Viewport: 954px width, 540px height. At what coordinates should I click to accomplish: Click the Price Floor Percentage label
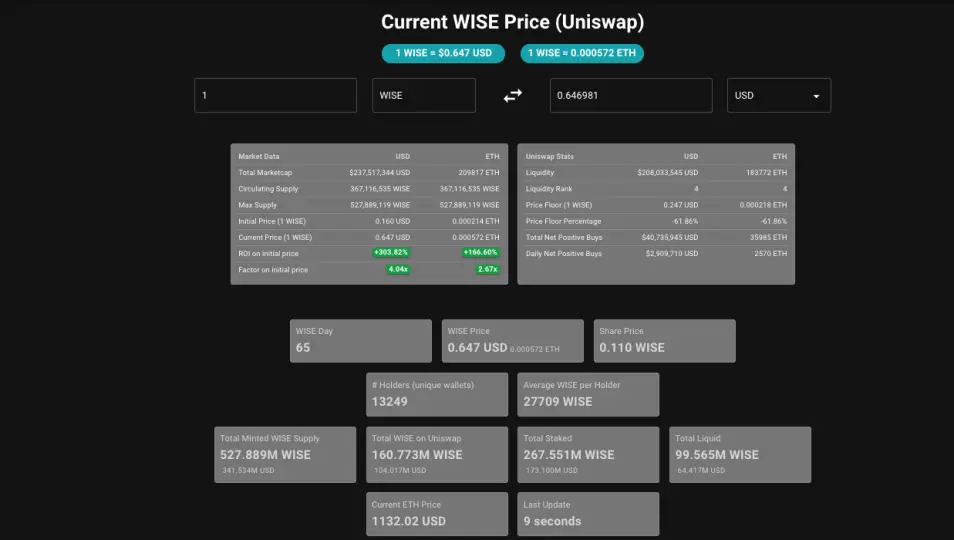(563, 221)
